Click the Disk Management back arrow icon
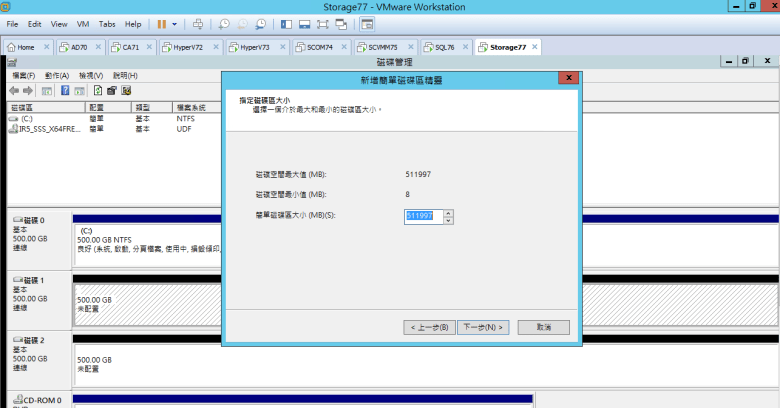This screenshot has width=780, height=408. [15, 90]
